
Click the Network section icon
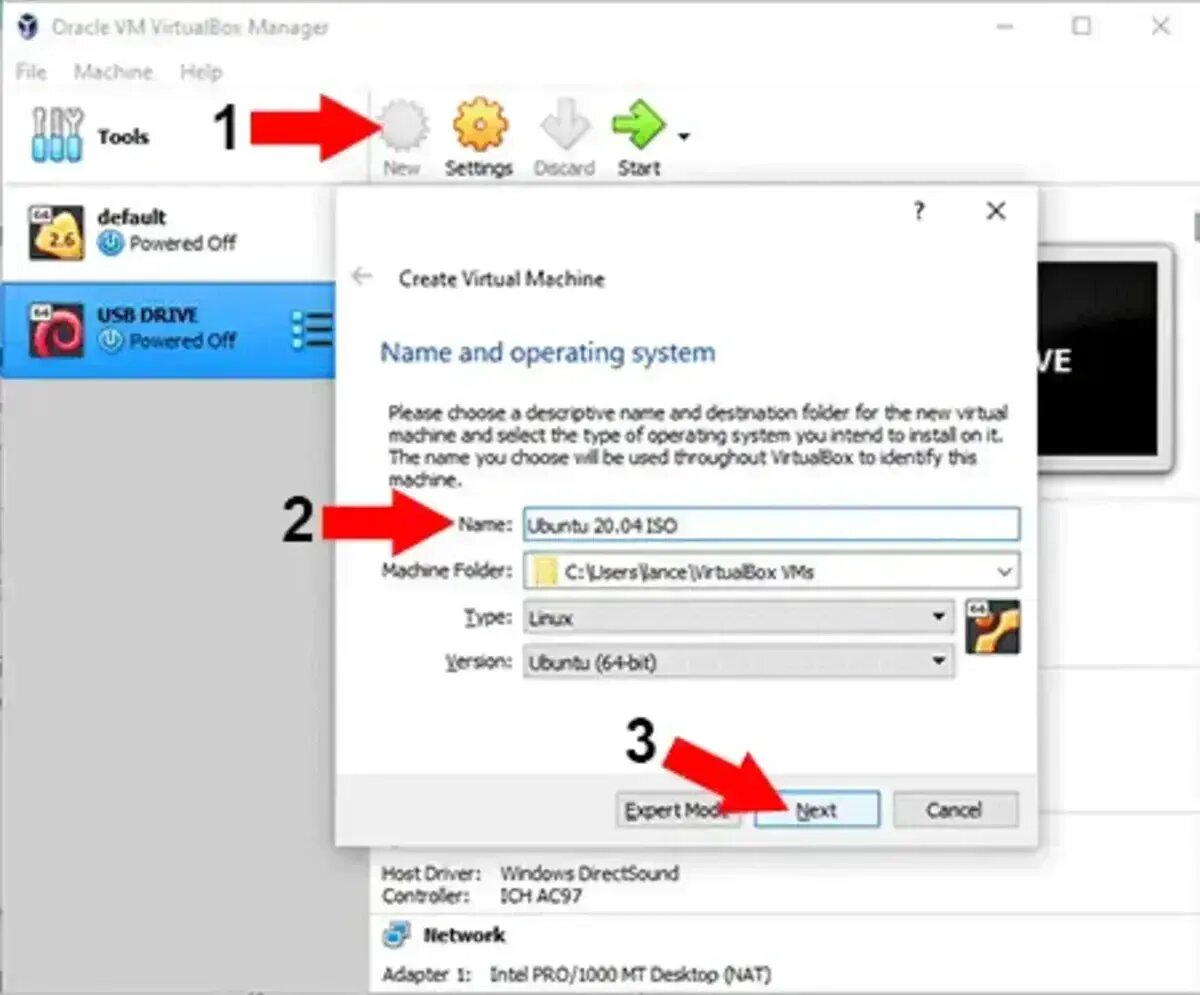396,935
